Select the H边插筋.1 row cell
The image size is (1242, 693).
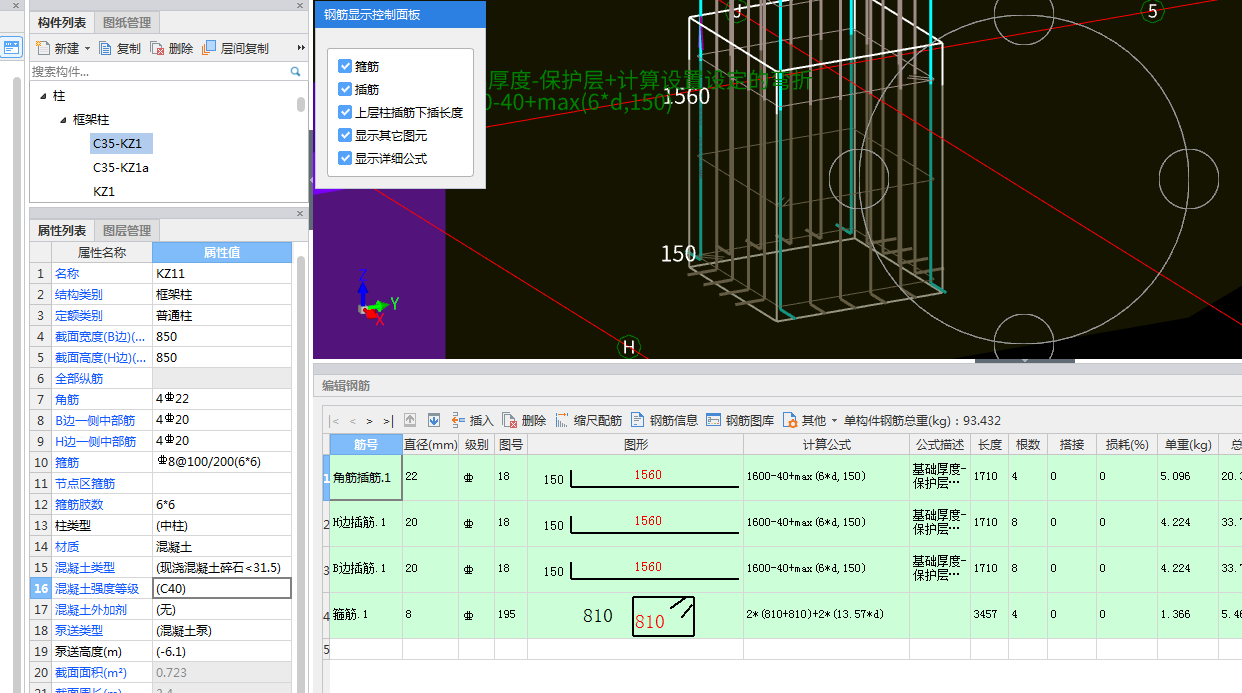(366, 524)
